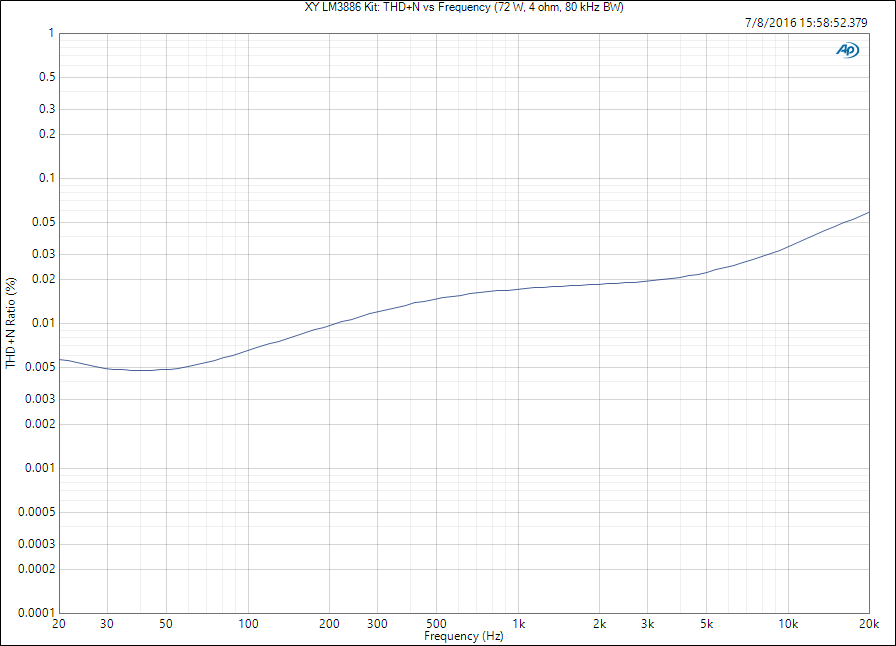
Task: Click the '200' frequency tick label
Action: click(x=329, y=624)
